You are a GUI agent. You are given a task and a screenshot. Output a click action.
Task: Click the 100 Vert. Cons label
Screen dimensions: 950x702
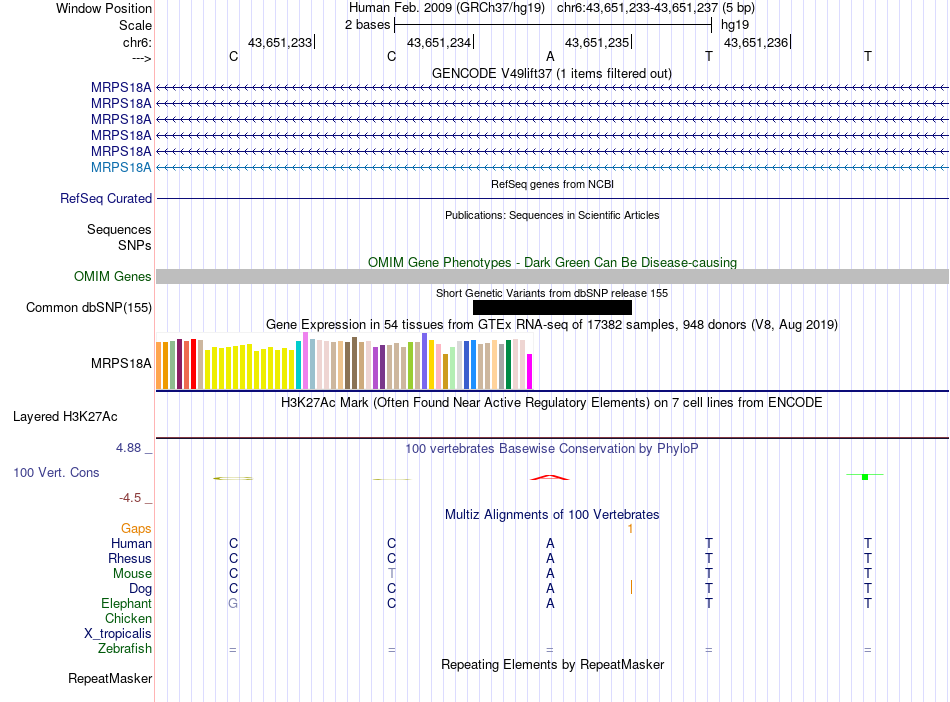(56, 472)
